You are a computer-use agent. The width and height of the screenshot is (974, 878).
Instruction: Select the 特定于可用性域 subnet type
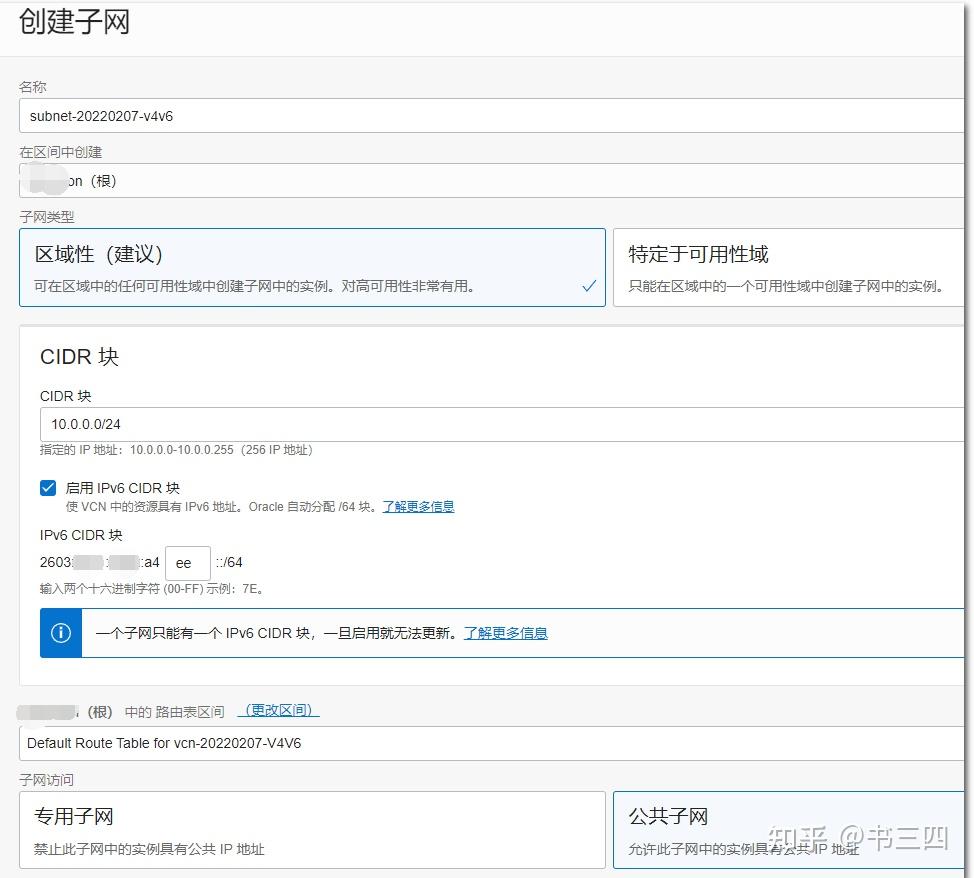click(790, 267)
